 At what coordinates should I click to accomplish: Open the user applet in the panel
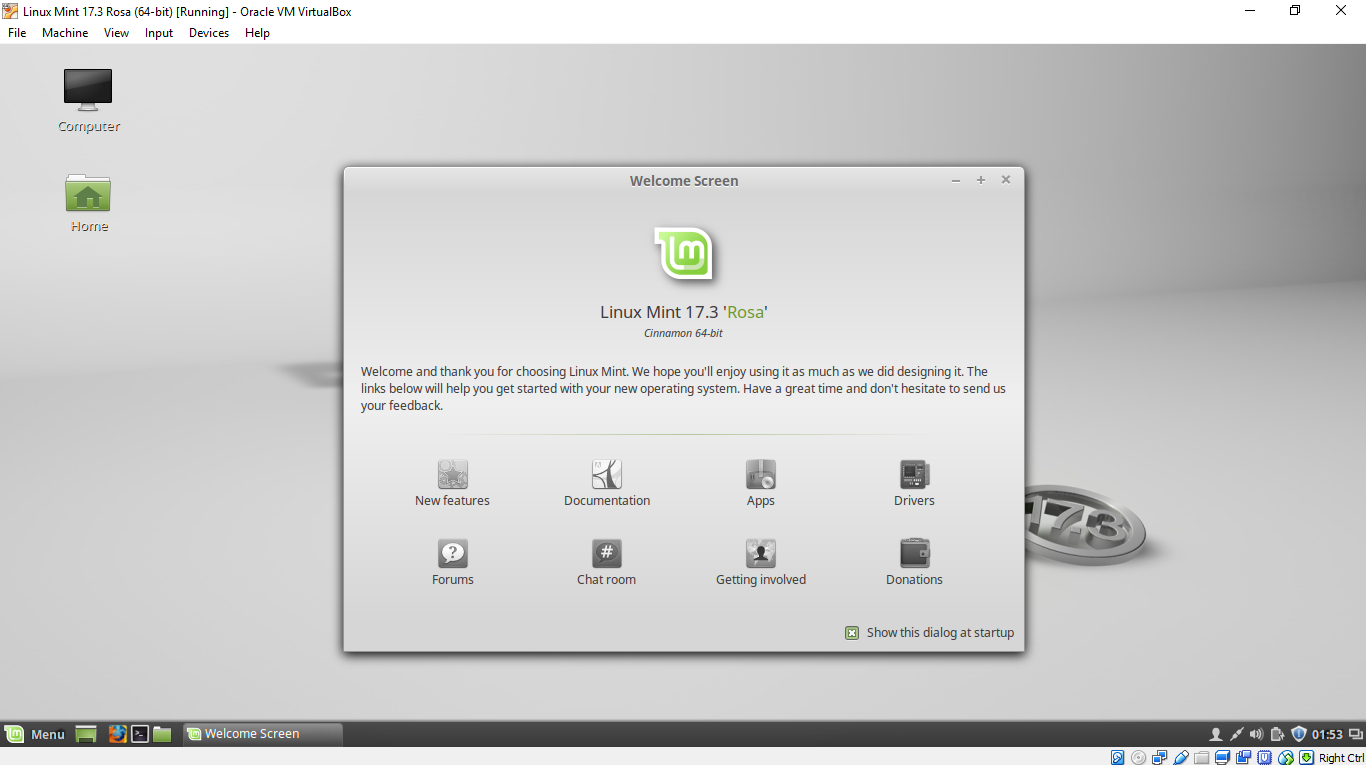[1216, 734]
